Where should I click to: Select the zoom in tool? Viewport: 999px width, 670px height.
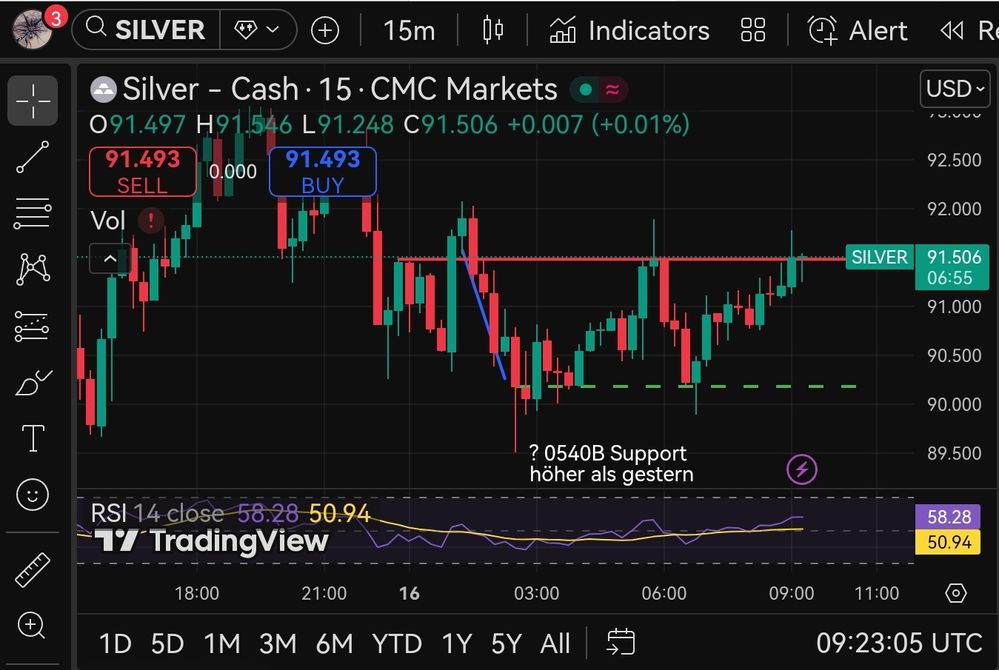click(x=31, y=625)
